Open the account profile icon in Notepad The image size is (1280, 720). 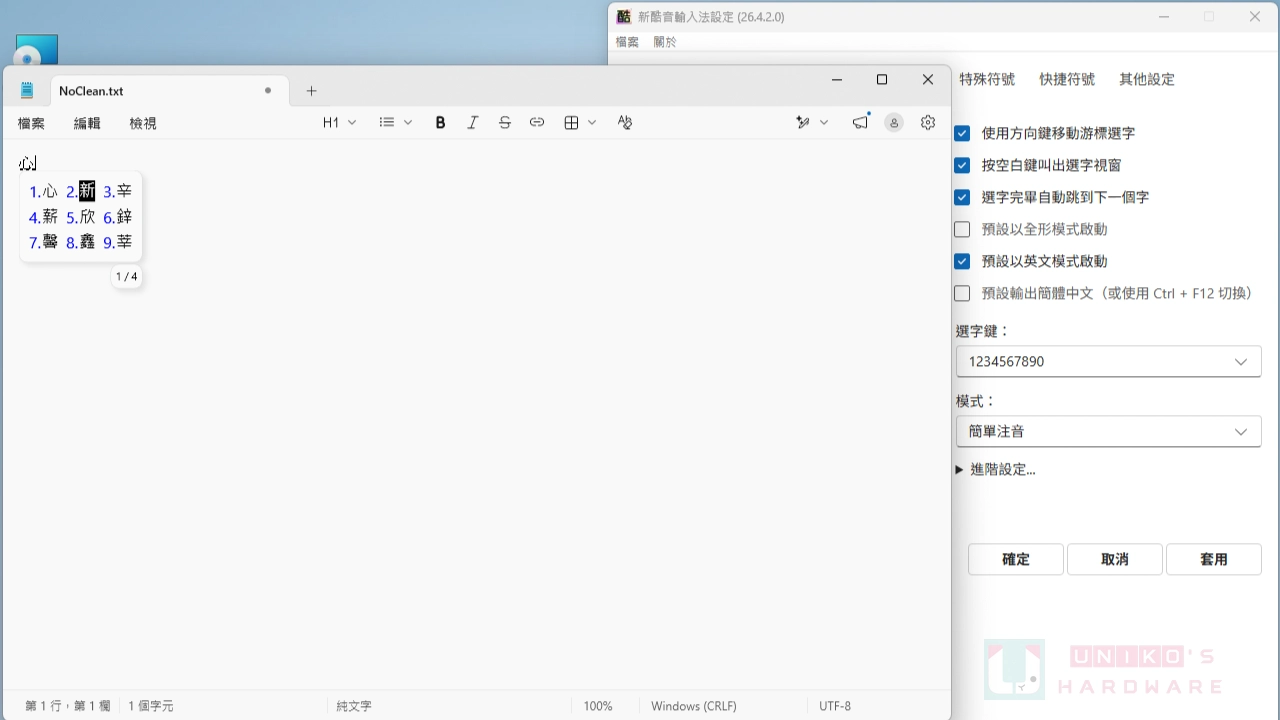pyautogui.click(x=894, y=122)
